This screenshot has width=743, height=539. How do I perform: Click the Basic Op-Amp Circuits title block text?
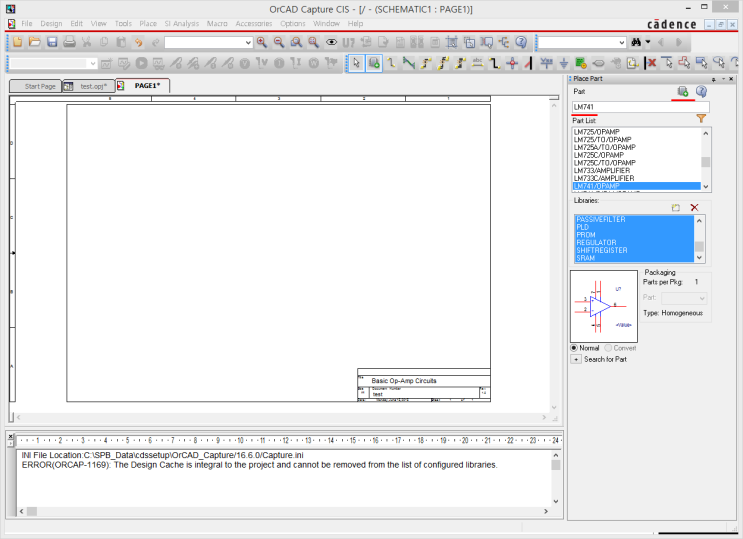(x=404, y=381)
